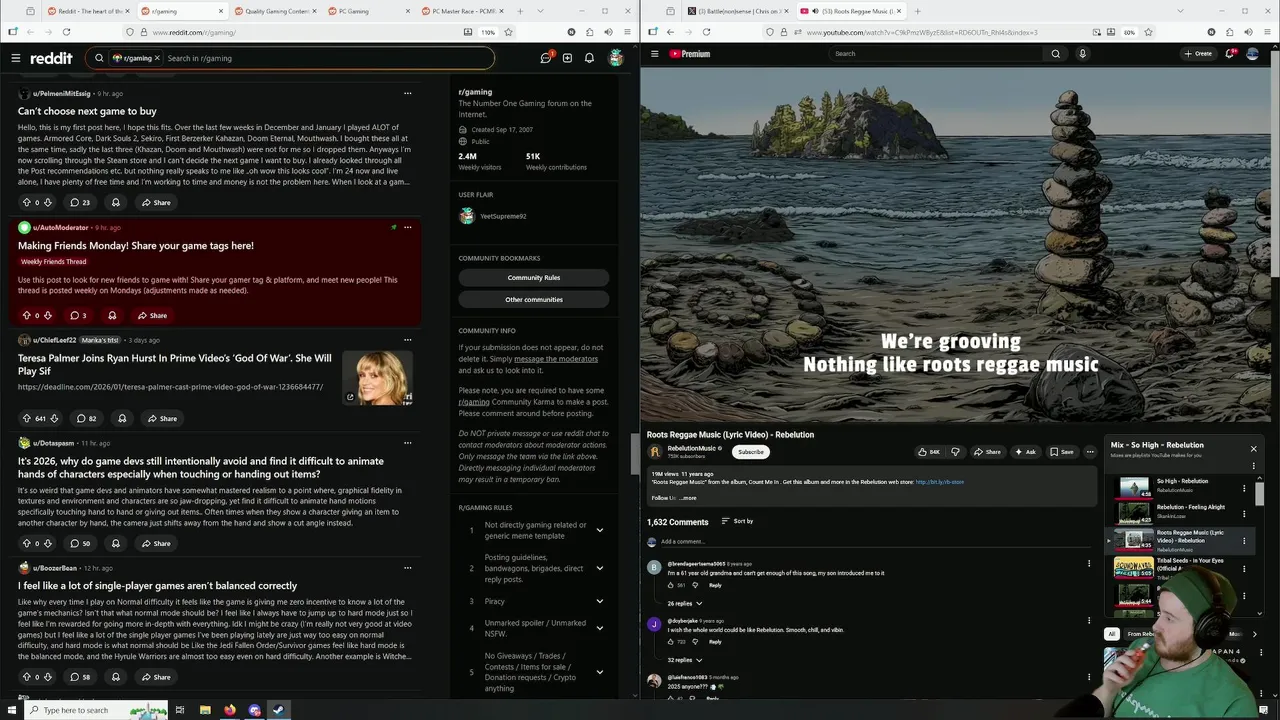This screenshot has width=1280, height=720.
Task: Select the All filter chip under the playlist
Action: [x=1111, y=634]
